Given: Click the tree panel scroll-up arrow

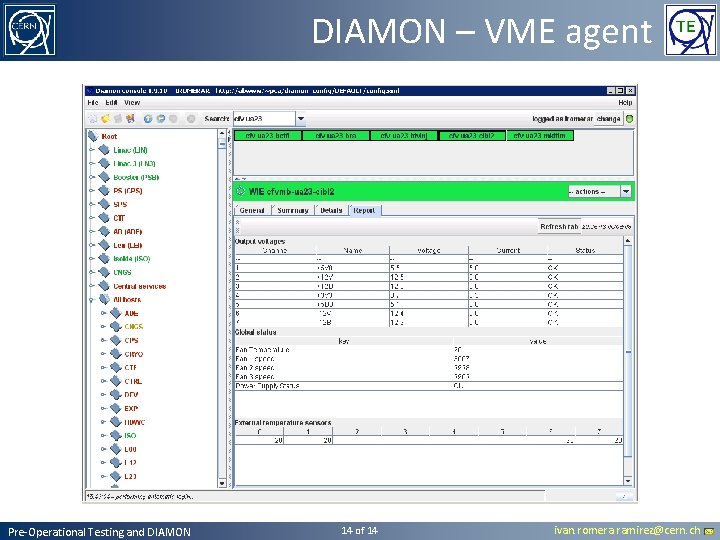Looking at the screenshot, I should click(222, 134).
